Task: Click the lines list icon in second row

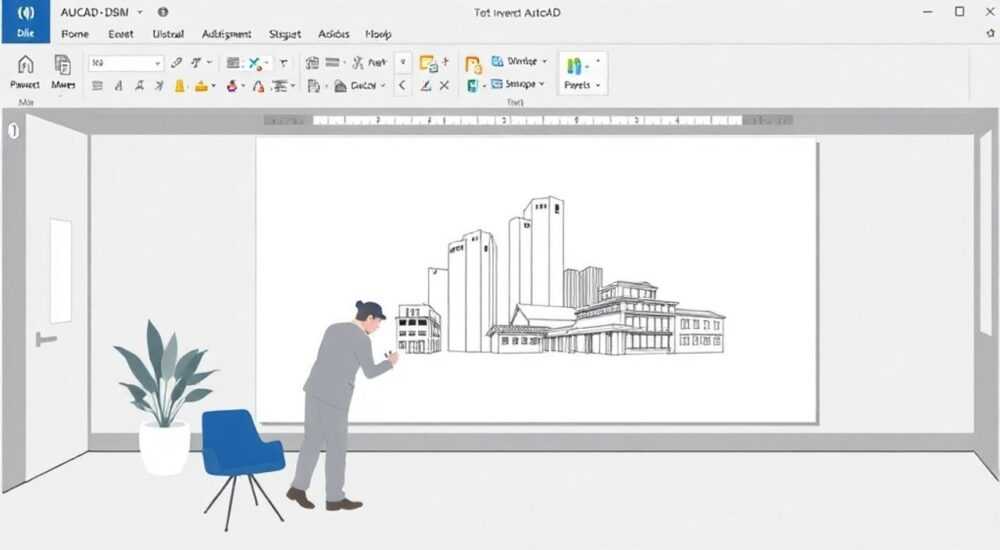Action: coord(97,85)
